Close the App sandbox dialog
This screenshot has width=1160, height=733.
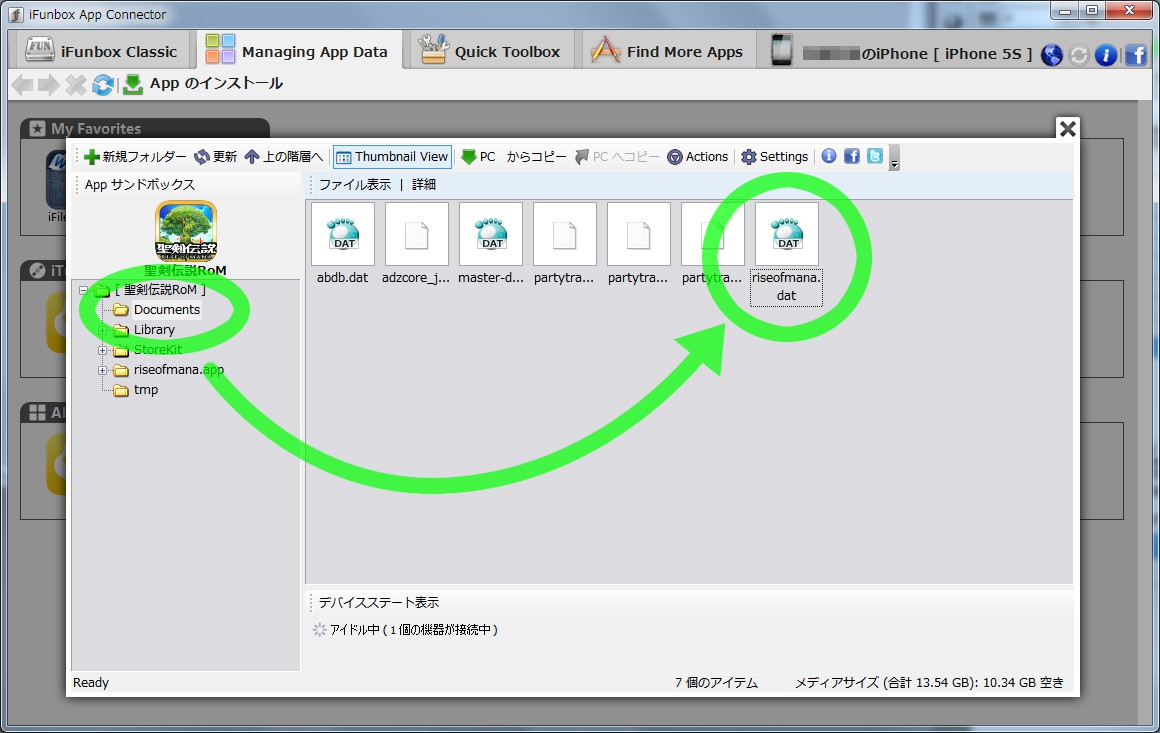pyautogui.click(x=1067, y=129)
